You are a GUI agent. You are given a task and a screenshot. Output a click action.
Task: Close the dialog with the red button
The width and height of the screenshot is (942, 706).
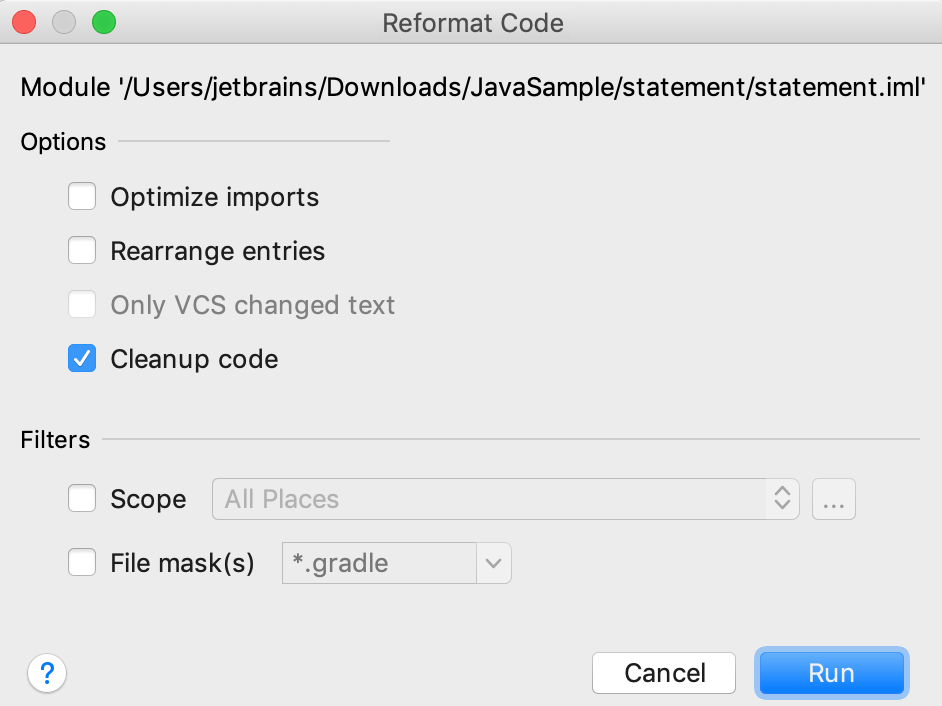point(24,23)
